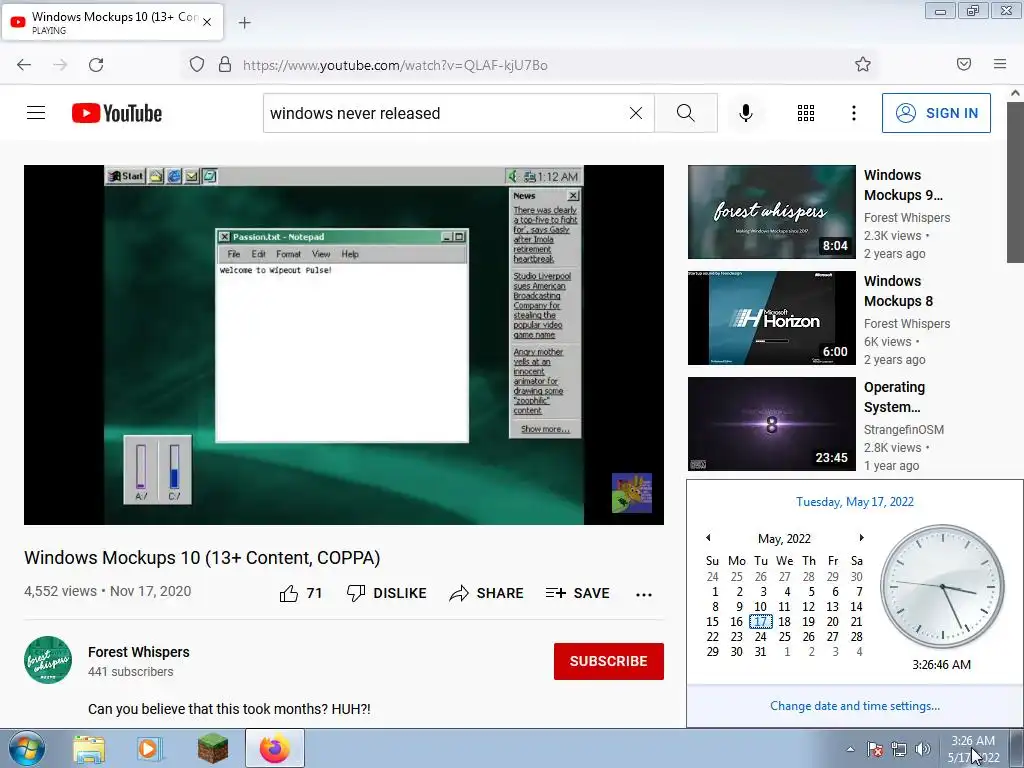Bookmark this page with the star
Viewport: 1024px width, 768px height.
[x=863, y=64]
